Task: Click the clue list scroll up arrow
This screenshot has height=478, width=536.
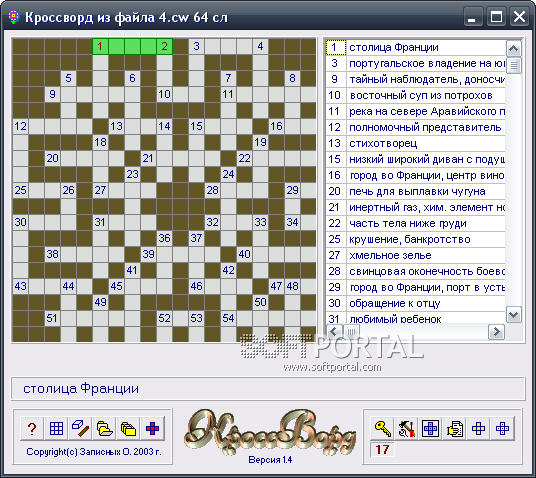Action: pos(514,49)
